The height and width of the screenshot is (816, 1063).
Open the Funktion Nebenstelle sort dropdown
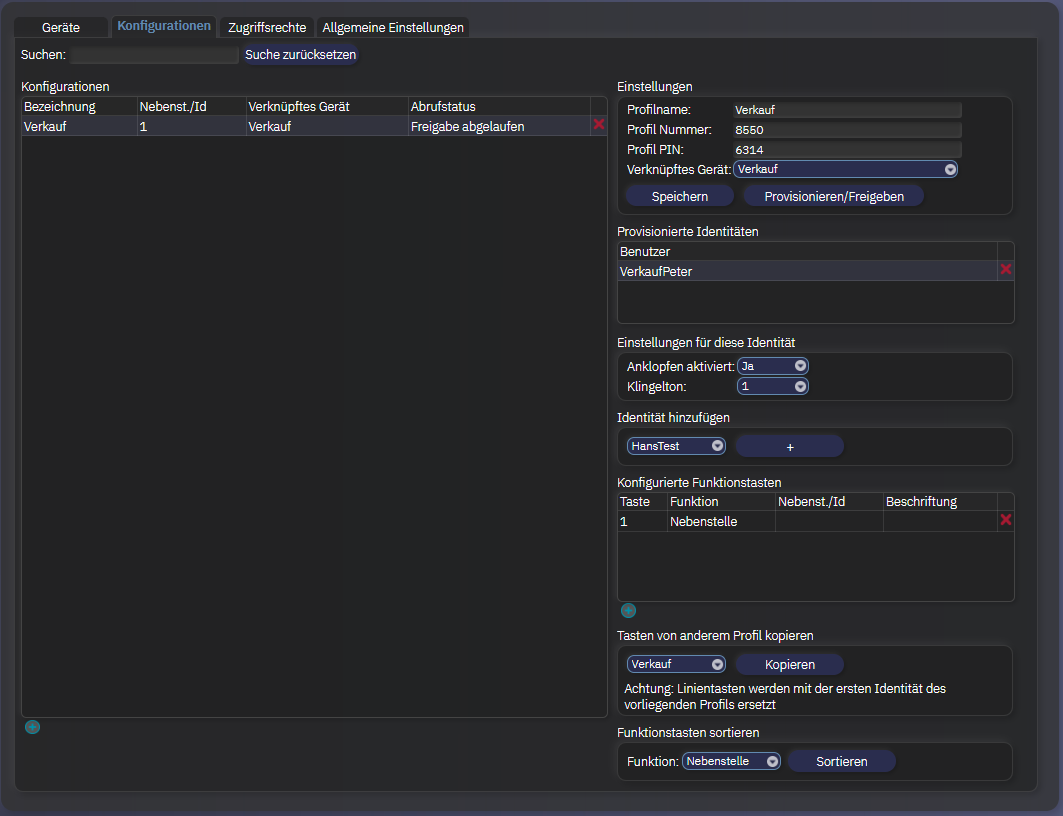click(731, 761)
